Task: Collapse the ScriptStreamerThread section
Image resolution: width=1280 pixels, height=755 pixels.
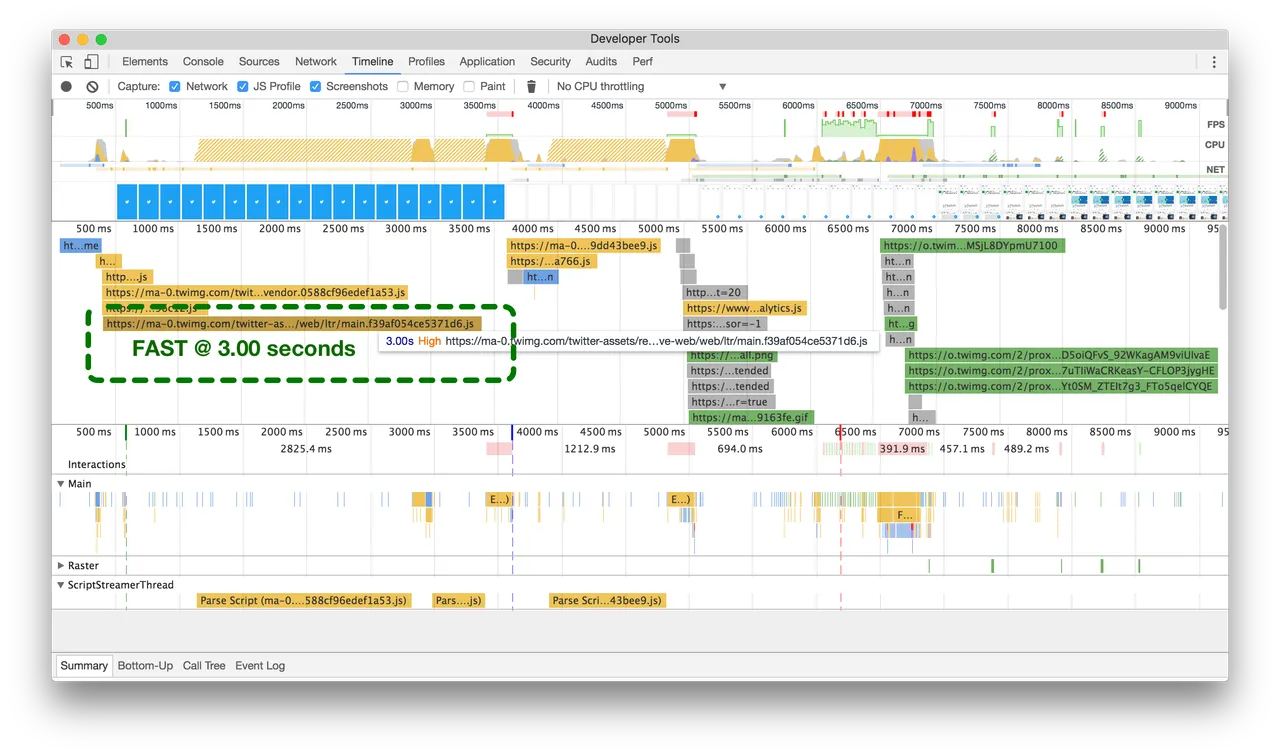Action: pos(60,585)
